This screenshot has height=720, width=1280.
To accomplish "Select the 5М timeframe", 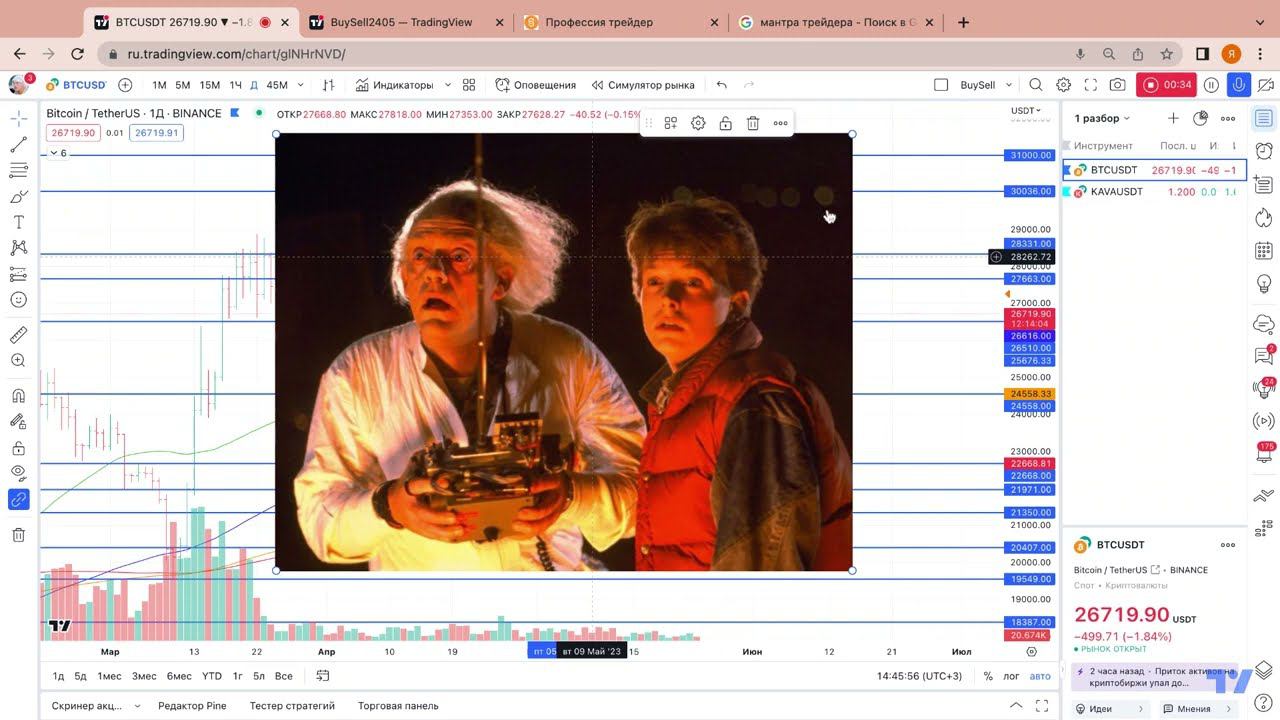I will coord(183,85).
